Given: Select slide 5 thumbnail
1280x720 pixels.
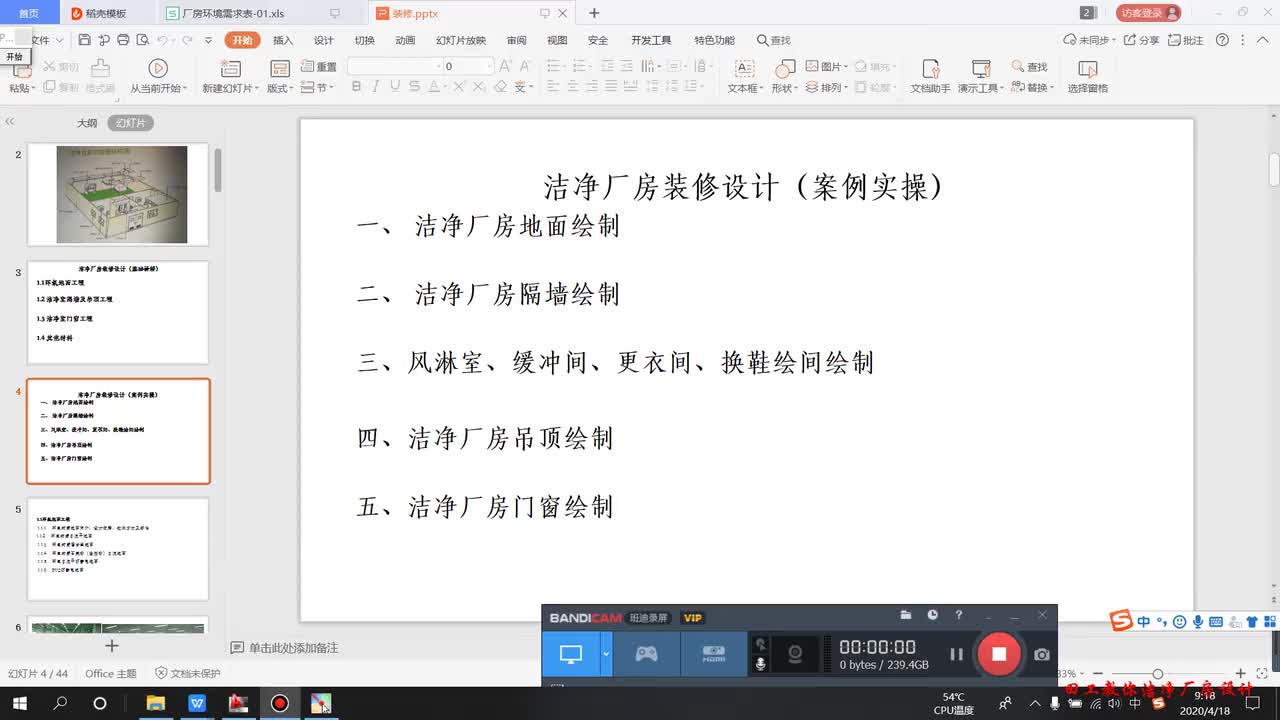Looking at the screenshot, I should (118, 549).
